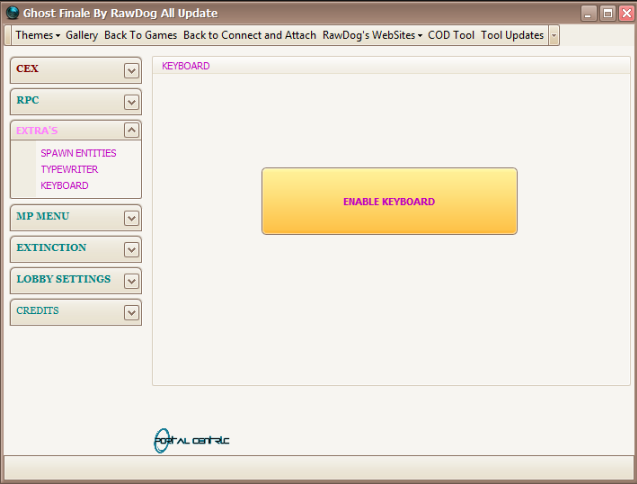Click the LOBBY SETTINGS header label
The width and height of the screenshot is (637, 484).
(x=63, y=279)
